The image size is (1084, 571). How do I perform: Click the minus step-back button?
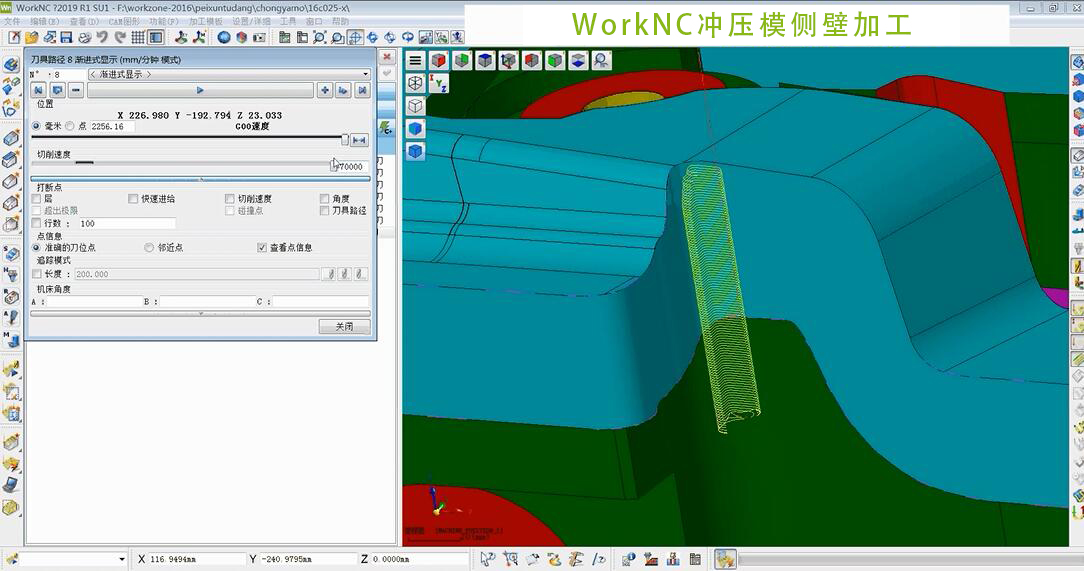pyautogui.click(x=76, y=90)
